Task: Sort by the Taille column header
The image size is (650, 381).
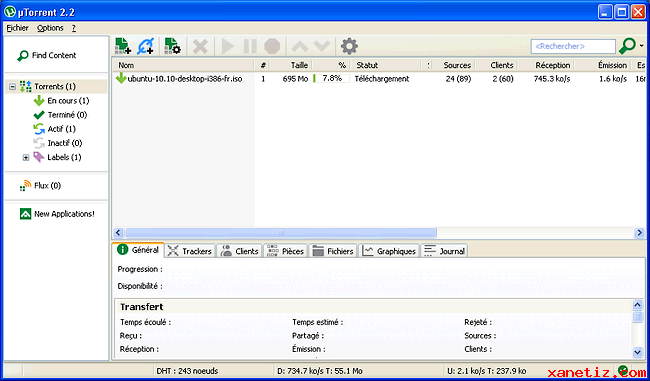Action: pos(292,65)
